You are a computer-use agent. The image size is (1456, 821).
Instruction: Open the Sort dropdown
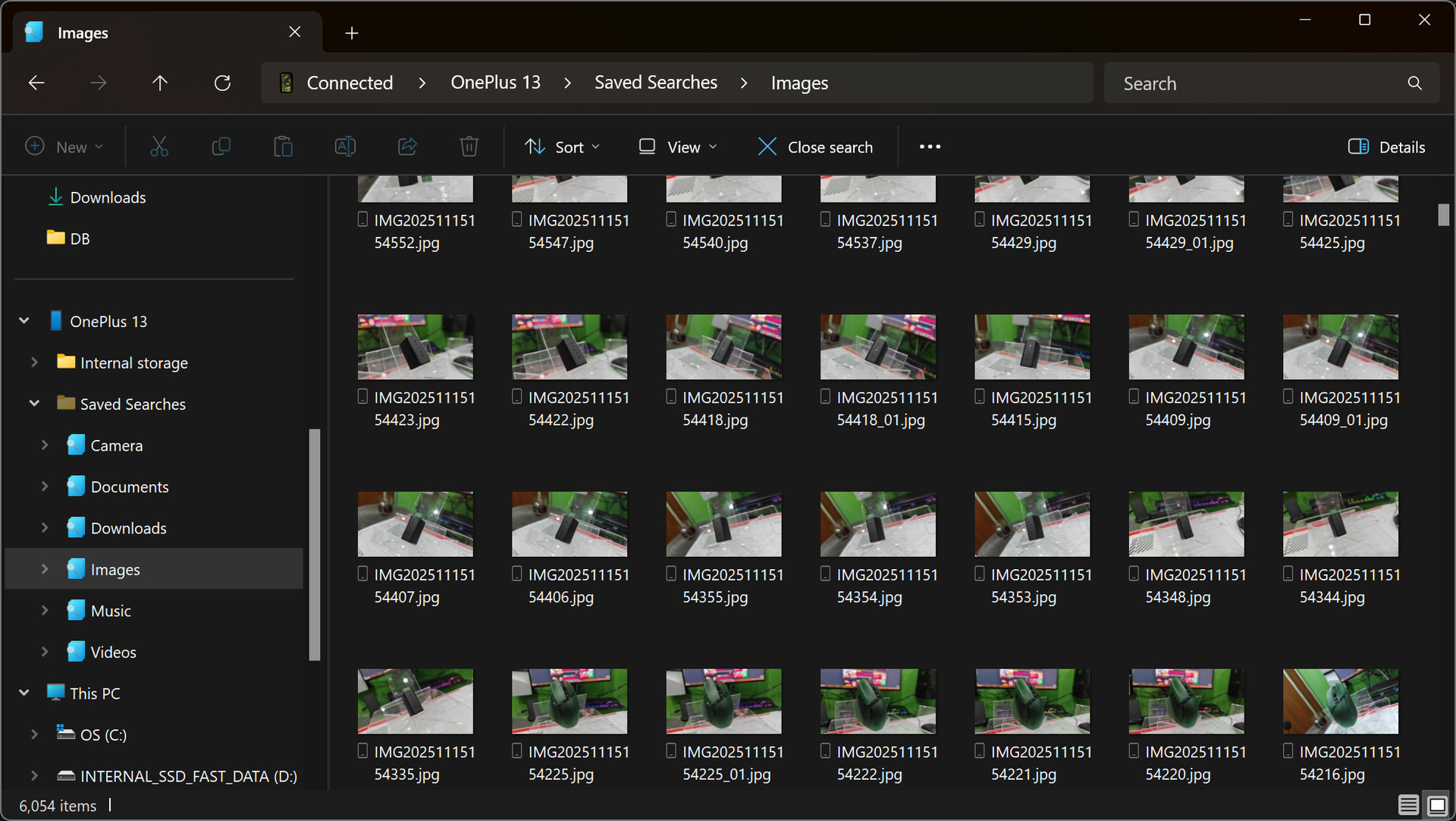pyautogui.click(x=562, y=146)
